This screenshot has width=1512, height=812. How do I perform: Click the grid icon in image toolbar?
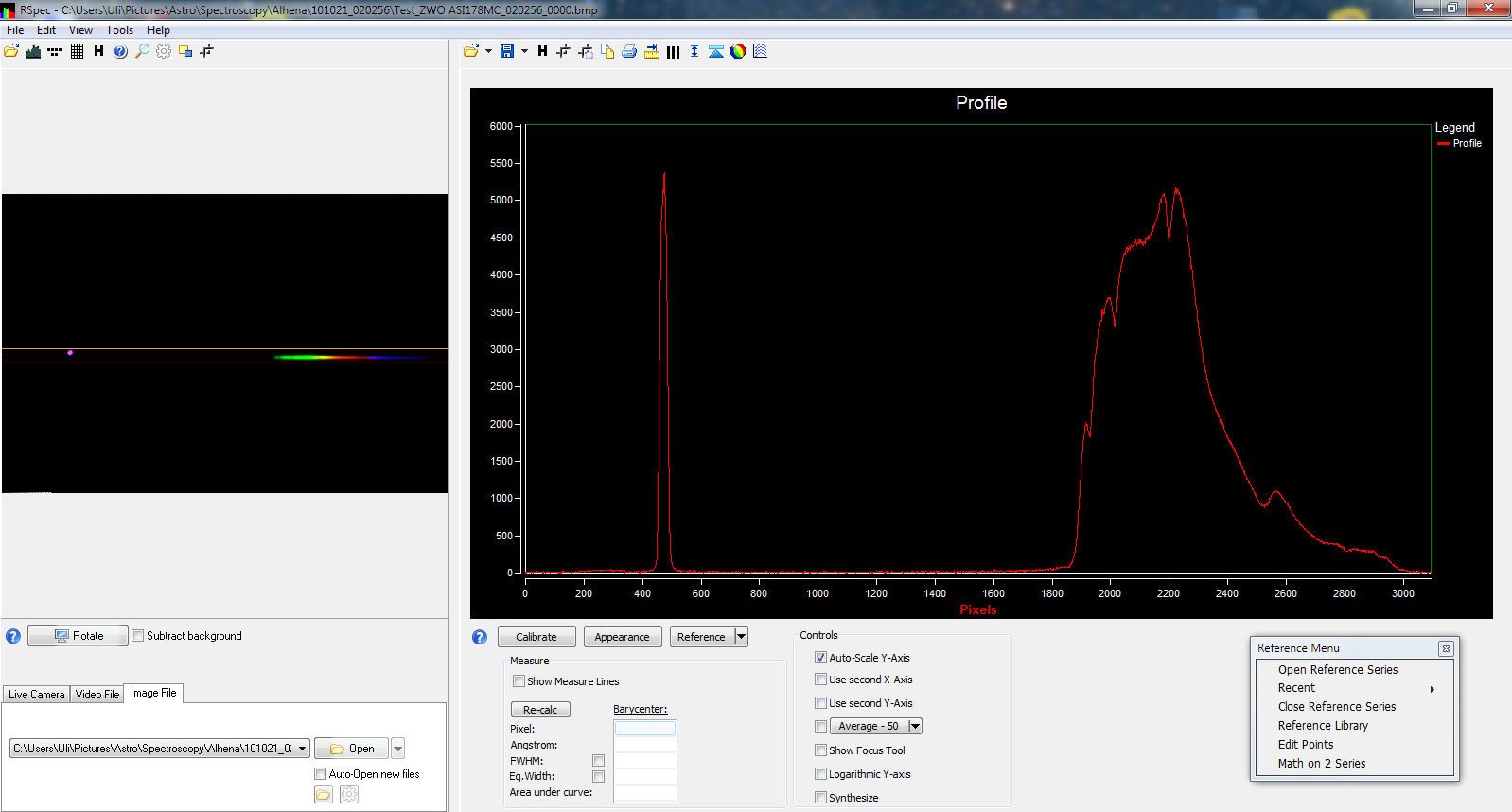[x=78, y=51]
